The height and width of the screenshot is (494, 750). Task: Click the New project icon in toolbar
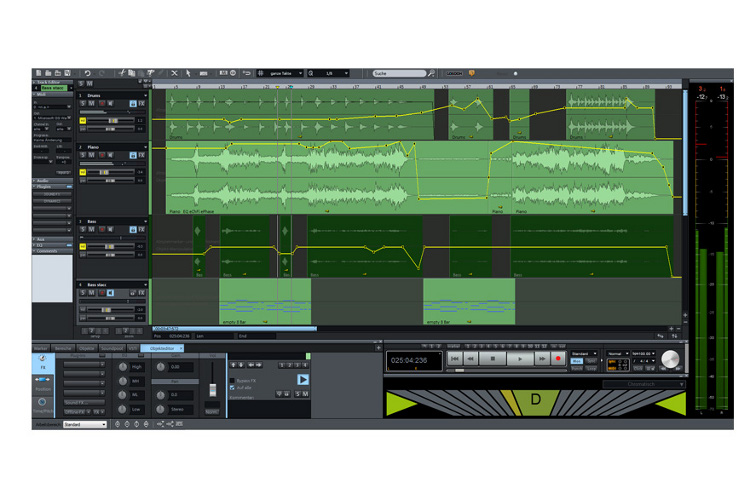pos(39,73)
